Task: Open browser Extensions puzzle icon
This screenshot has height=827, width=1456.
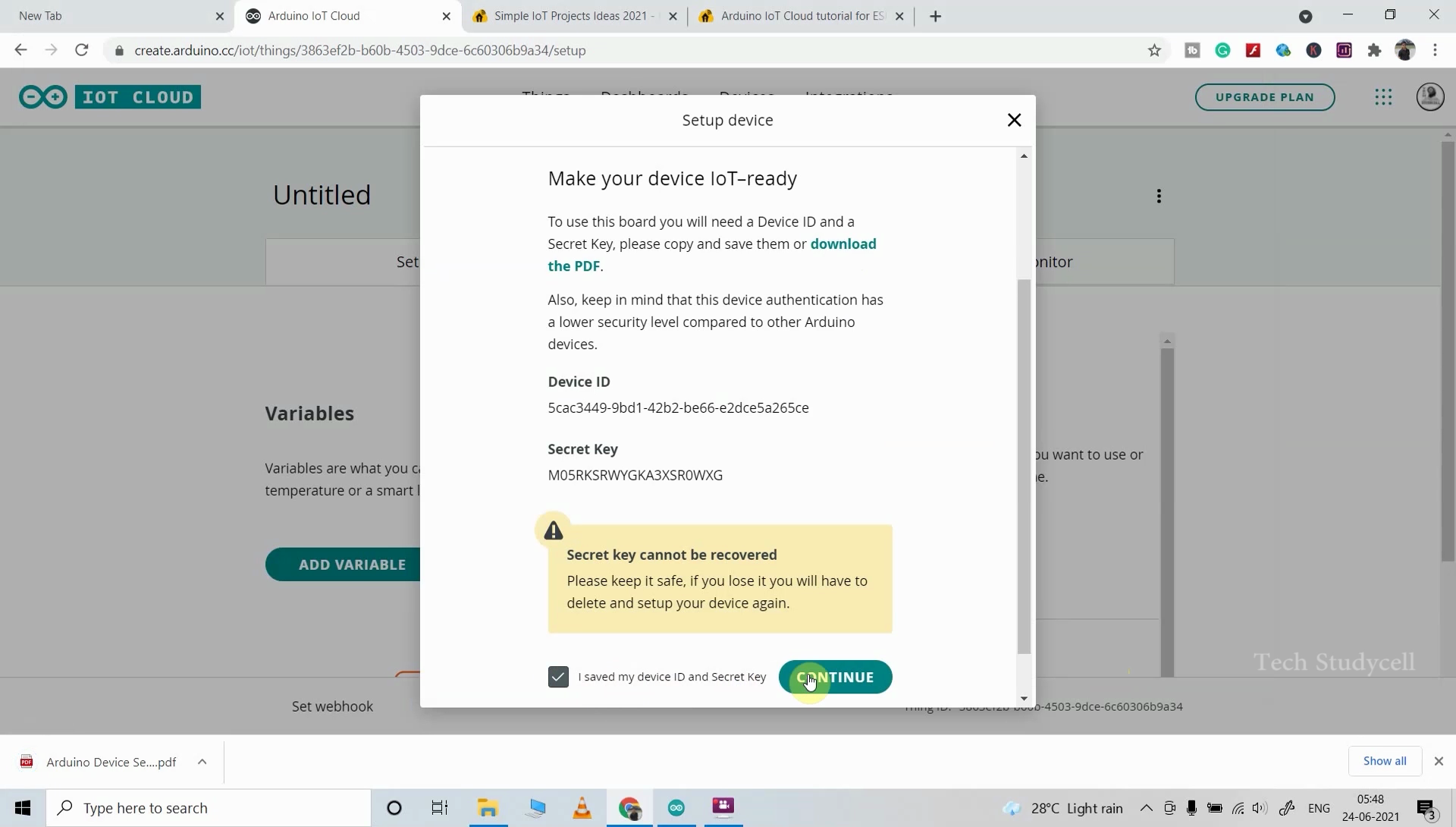Action: point(1374,50)
